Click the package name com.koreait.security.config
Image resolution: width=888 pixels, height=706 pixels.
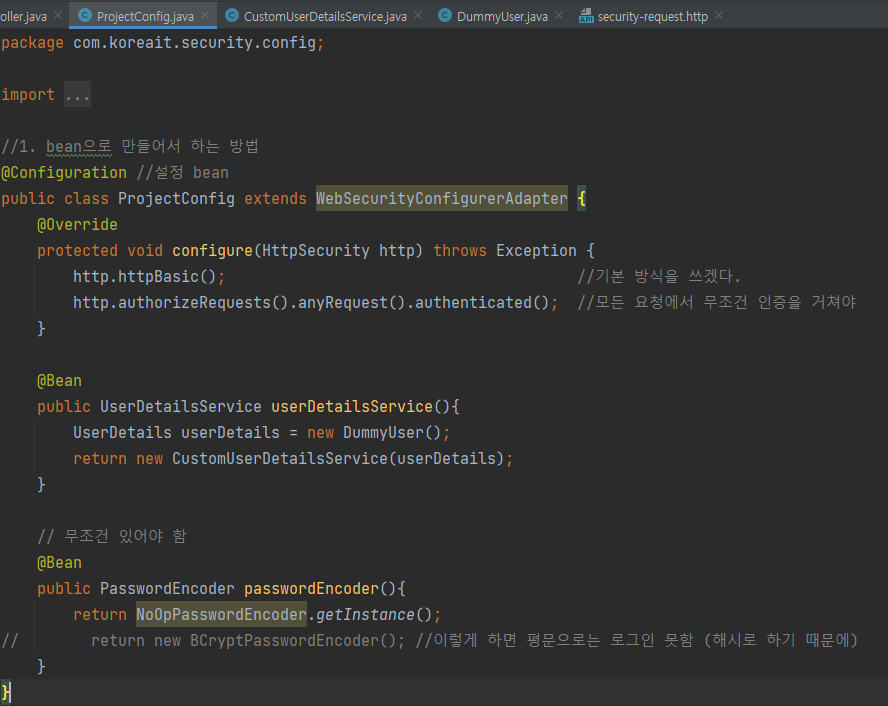point(194,42)
